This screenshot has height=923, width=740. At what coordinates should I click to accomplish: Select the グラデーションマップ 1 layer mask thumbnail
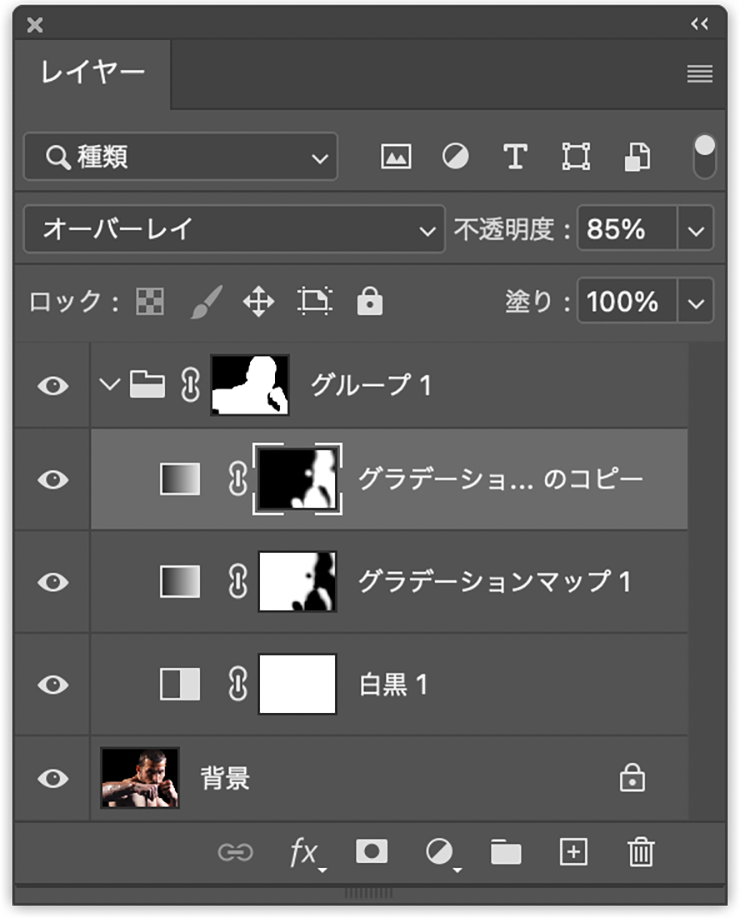297,581
